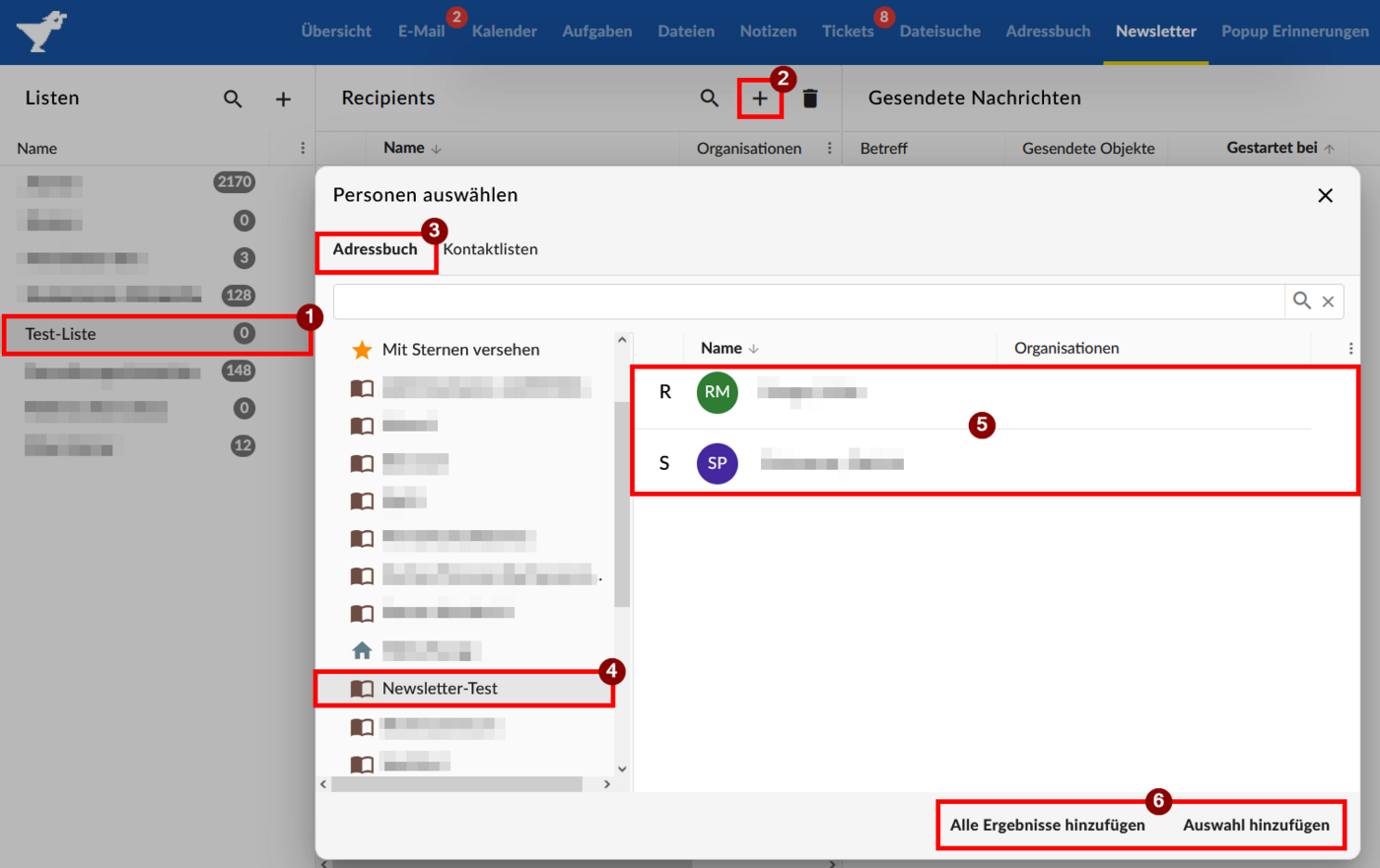Click the bird logo in the top-left corner
The image size is (1380, 868).
pyautogui.click(x=41, y=29)
